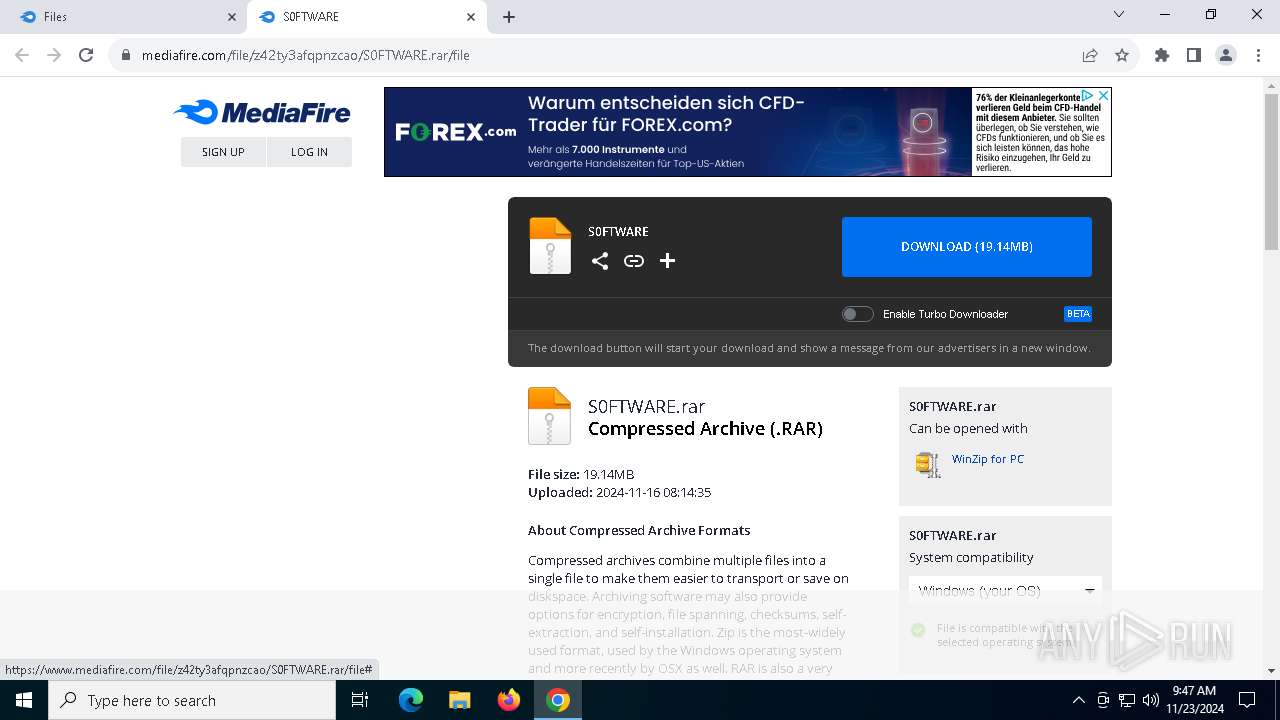Click the browser forward arrow
The image size is (1280, 720).
coord(54,55)
